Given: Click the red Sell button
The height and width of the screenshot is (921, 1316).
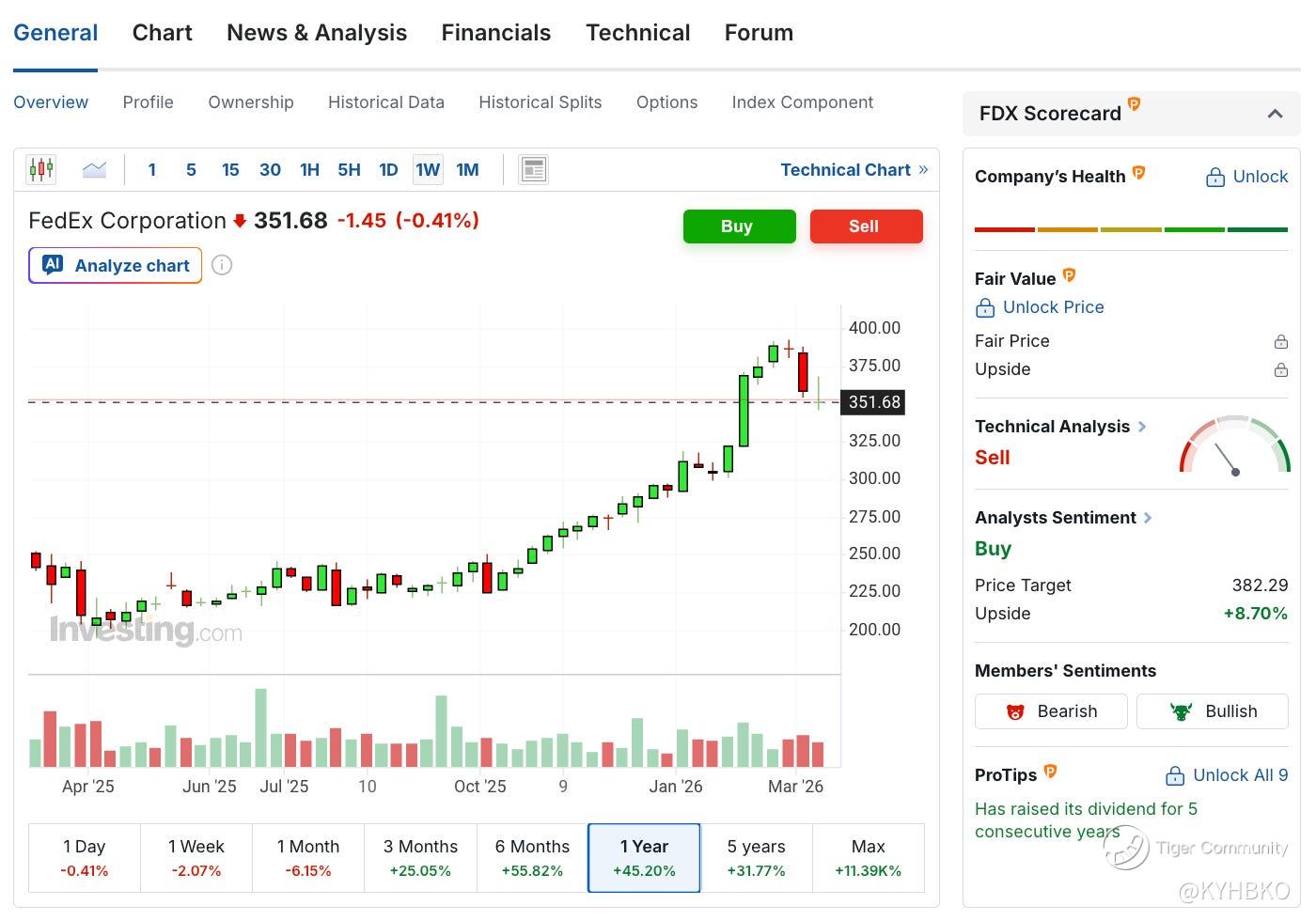Looking at the screenshot, I should point(867,226).
